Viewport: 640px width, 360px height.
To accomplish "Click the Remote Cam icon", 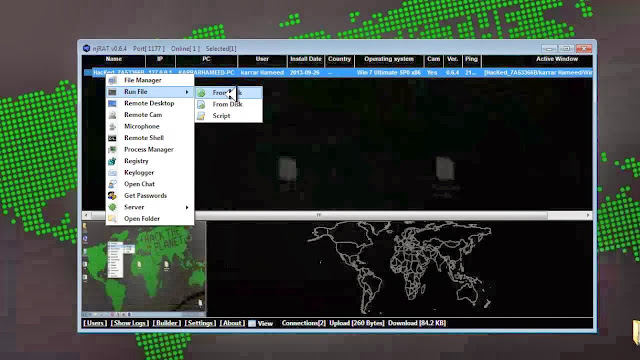I will click(x=113, y=115).
